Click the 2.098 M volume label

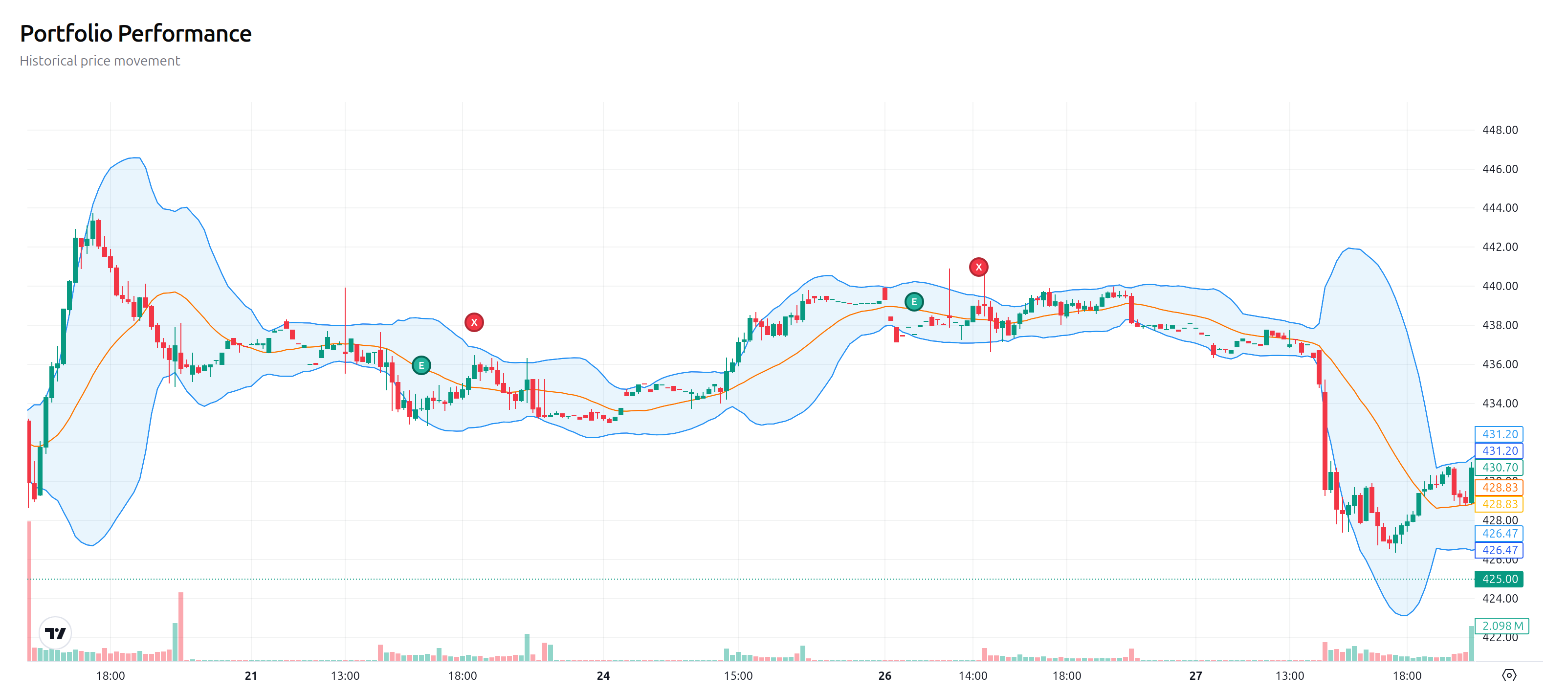1502,626
